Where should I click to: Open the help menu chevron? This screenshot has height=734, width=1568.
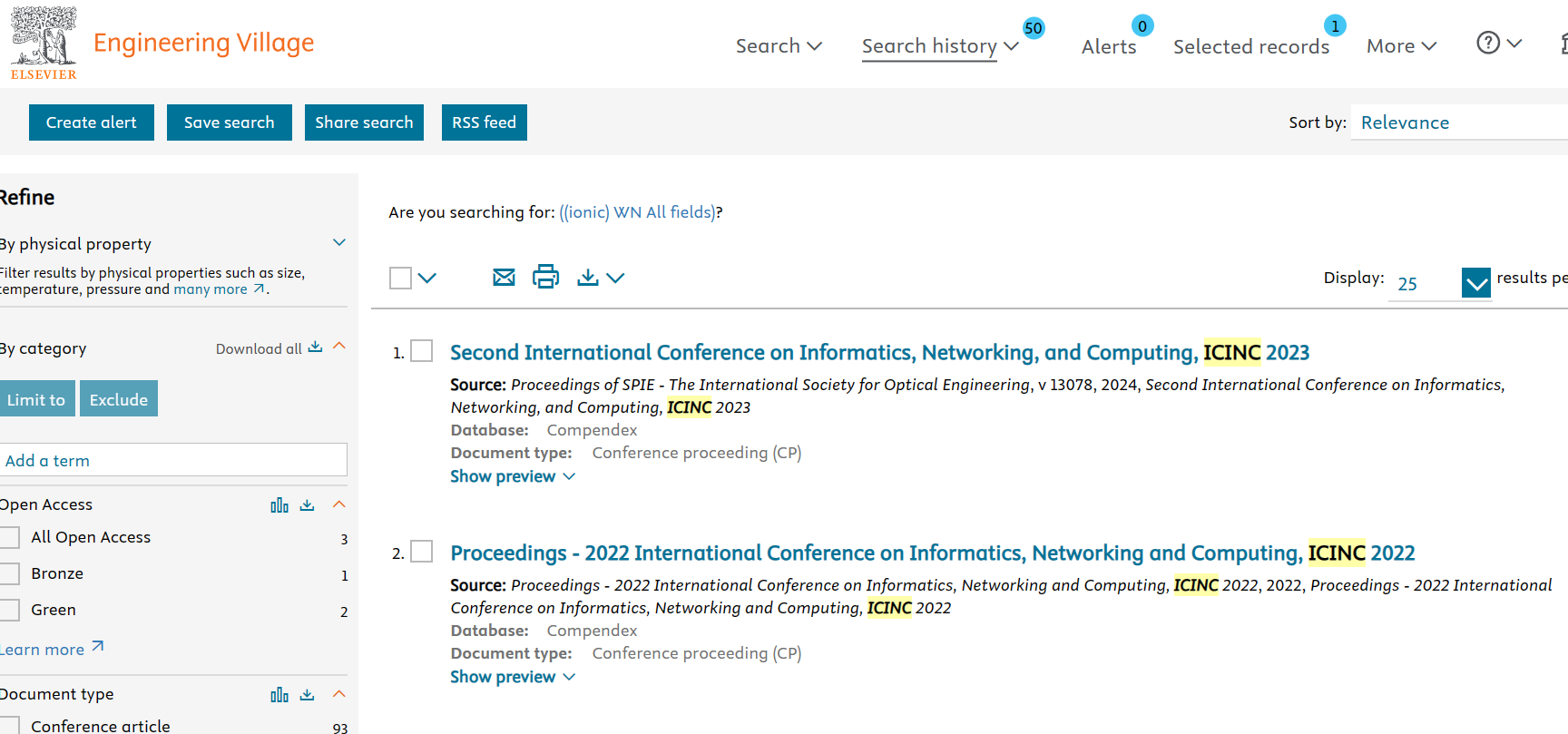tap(1514, 43)
